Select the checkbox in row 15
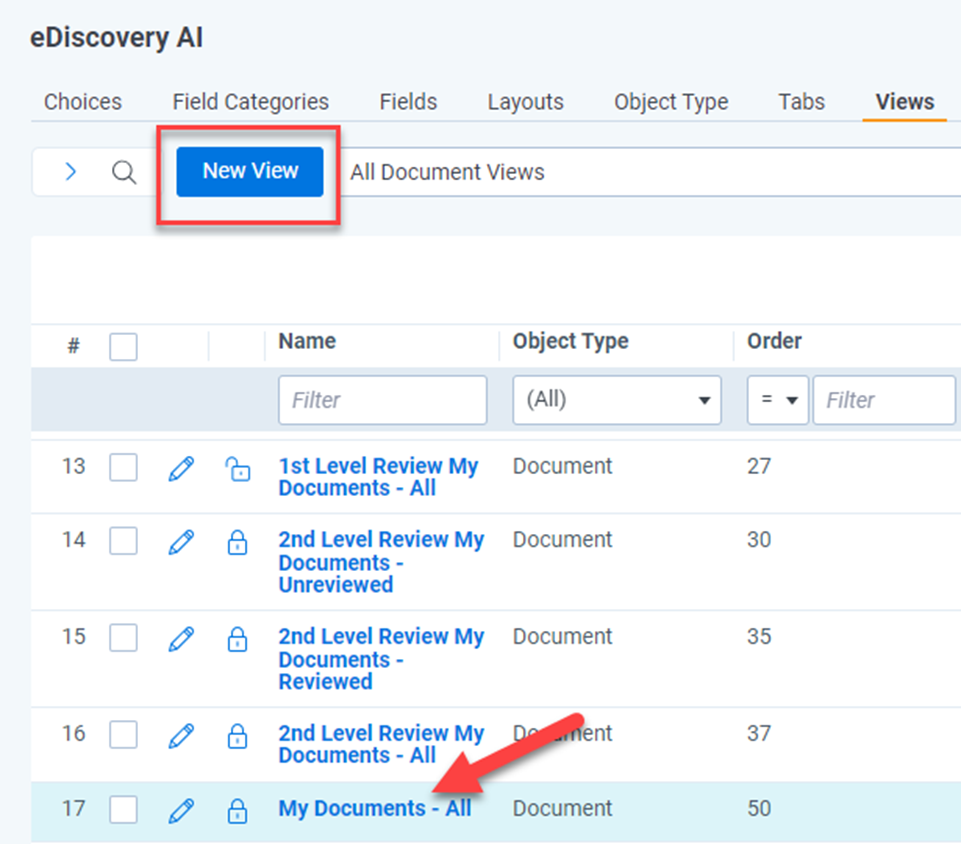 pyautogui.click(x=123, y=638)
